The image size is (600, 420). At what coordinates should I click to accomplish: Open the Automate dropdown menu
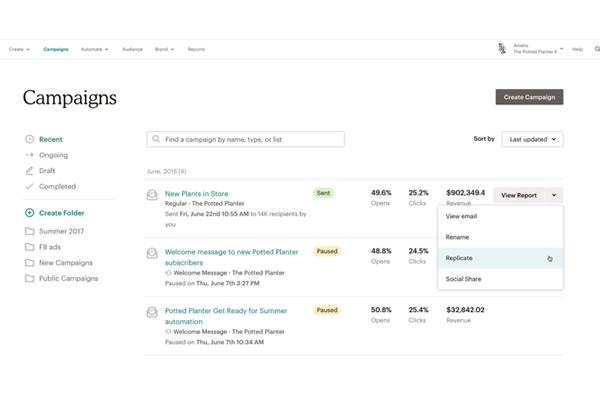coord(95,49)
